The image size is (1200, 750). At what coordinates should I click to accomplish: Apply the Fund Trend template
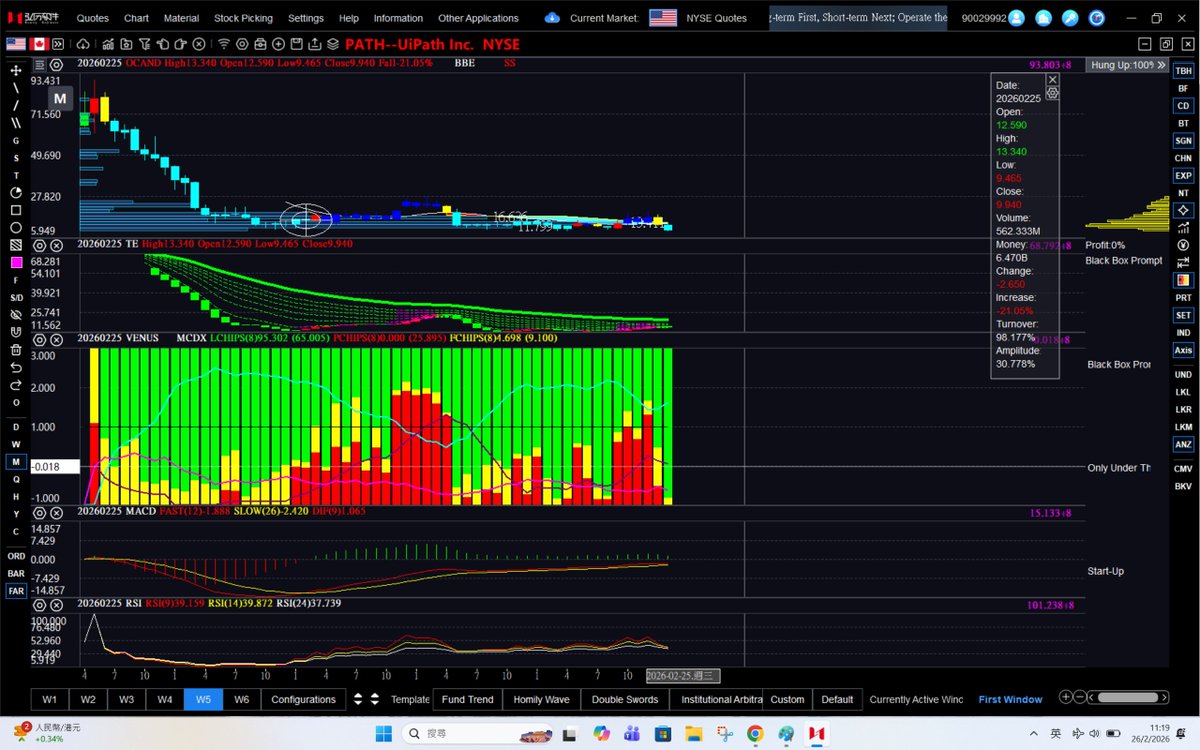click(x=467, y=699)
